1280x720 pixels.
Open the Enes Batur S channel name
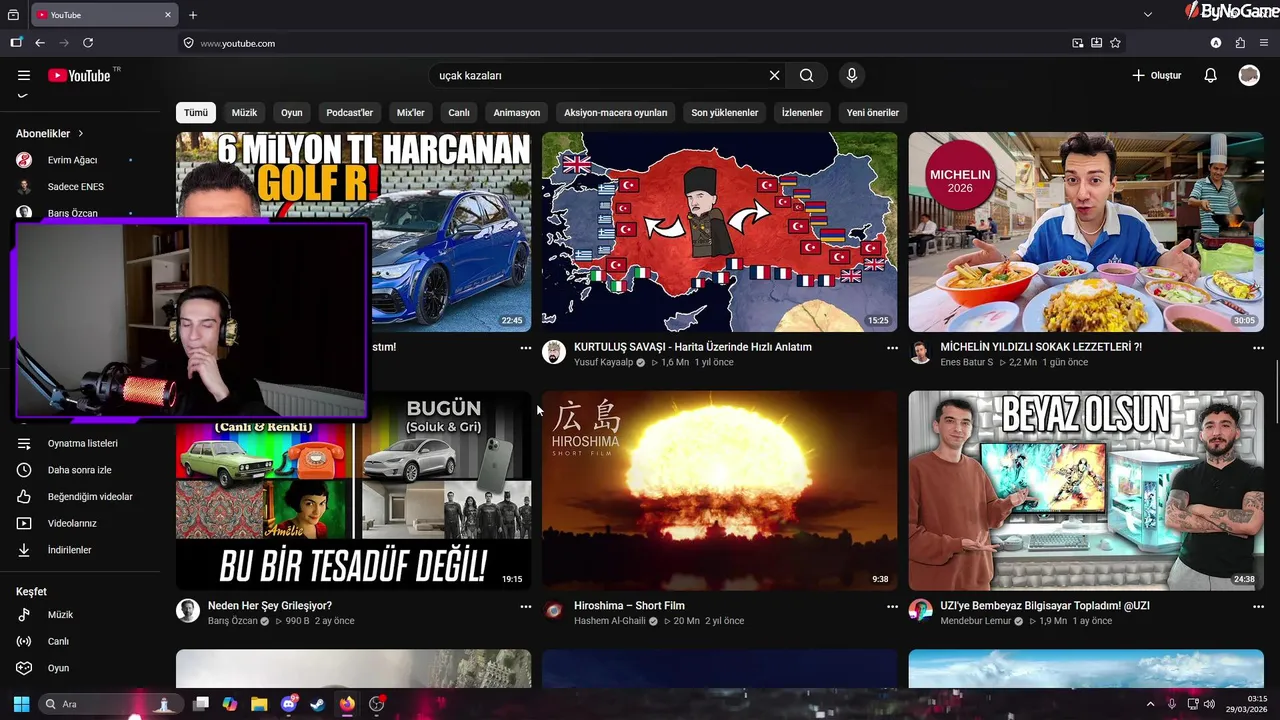click(967, 362)
